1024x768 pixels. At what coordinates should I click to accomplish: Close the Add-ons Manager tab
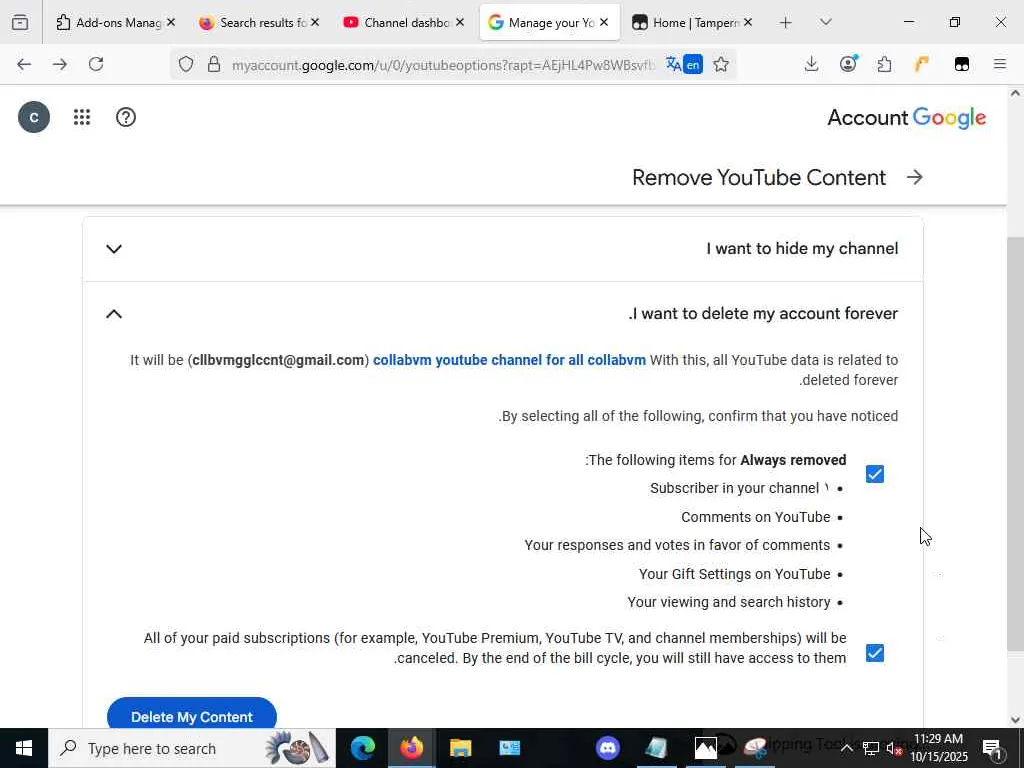(x=171, y=22)
